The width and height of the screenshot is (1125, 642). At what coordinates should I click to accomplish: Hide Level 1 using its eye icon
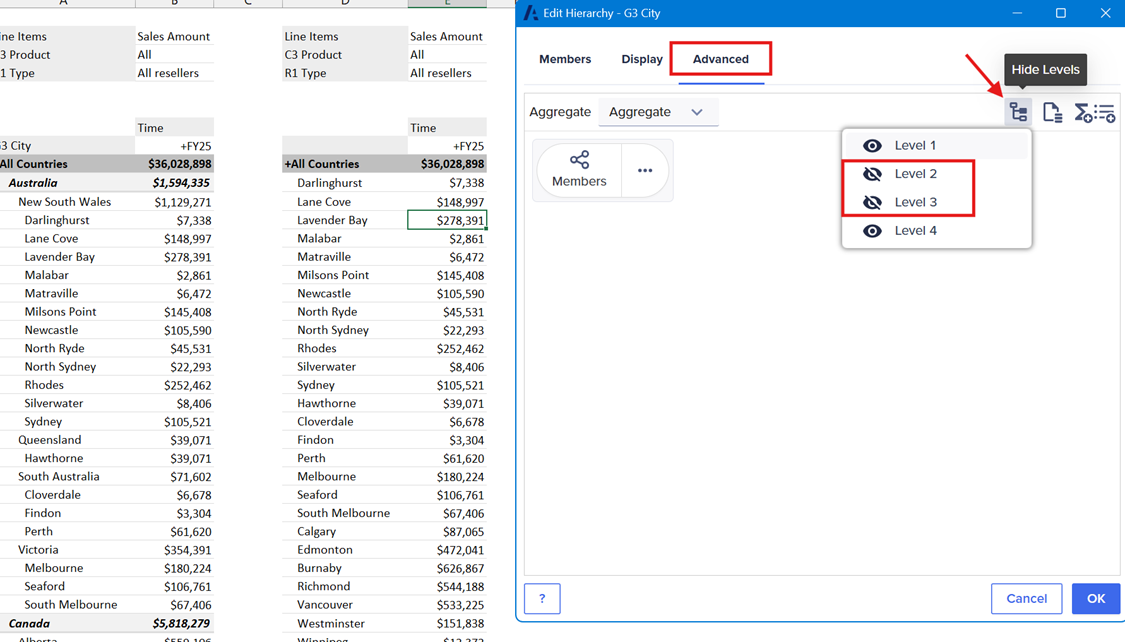tap(872, 146)
